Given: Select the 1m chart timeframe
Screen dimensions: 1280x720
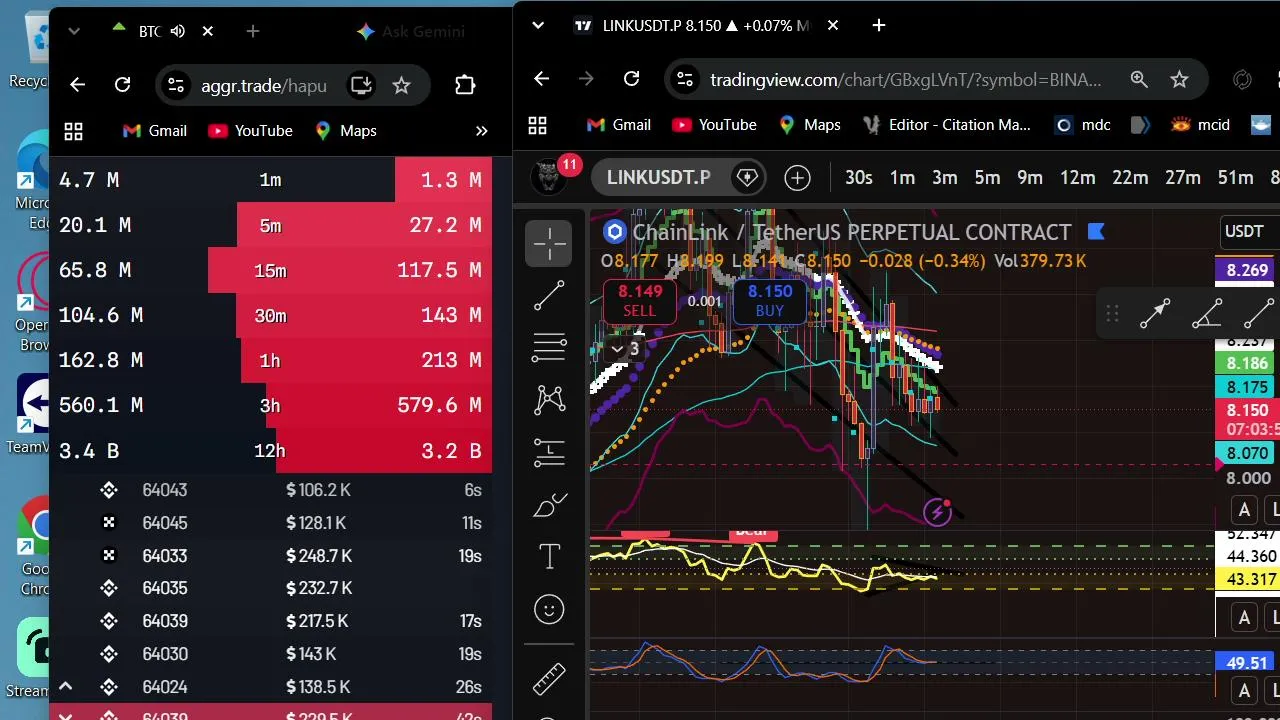Looking at the screenshot, I should coord(902,178).
